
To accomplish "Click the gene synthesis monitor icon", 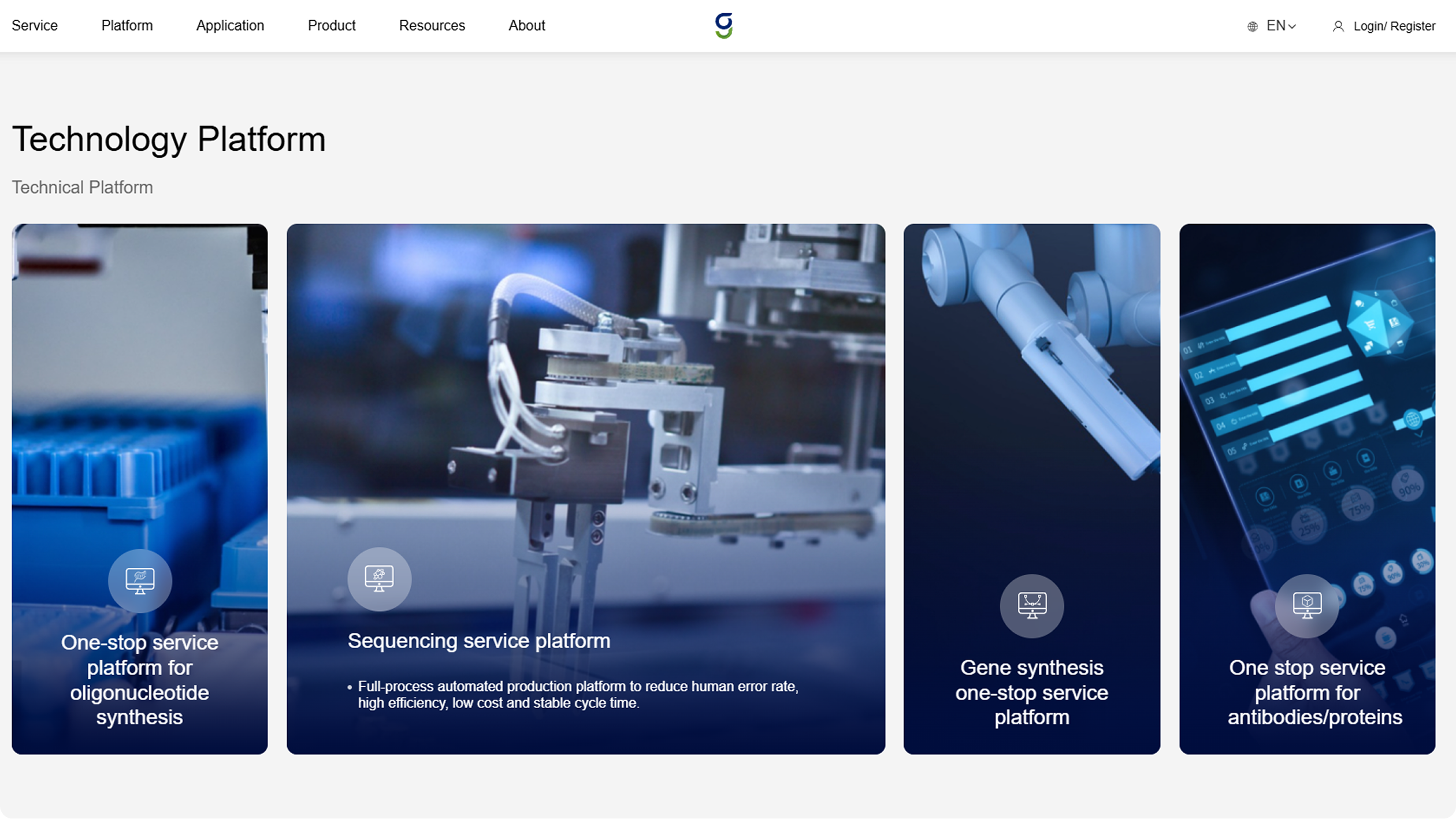I will tap(1031, 605).
